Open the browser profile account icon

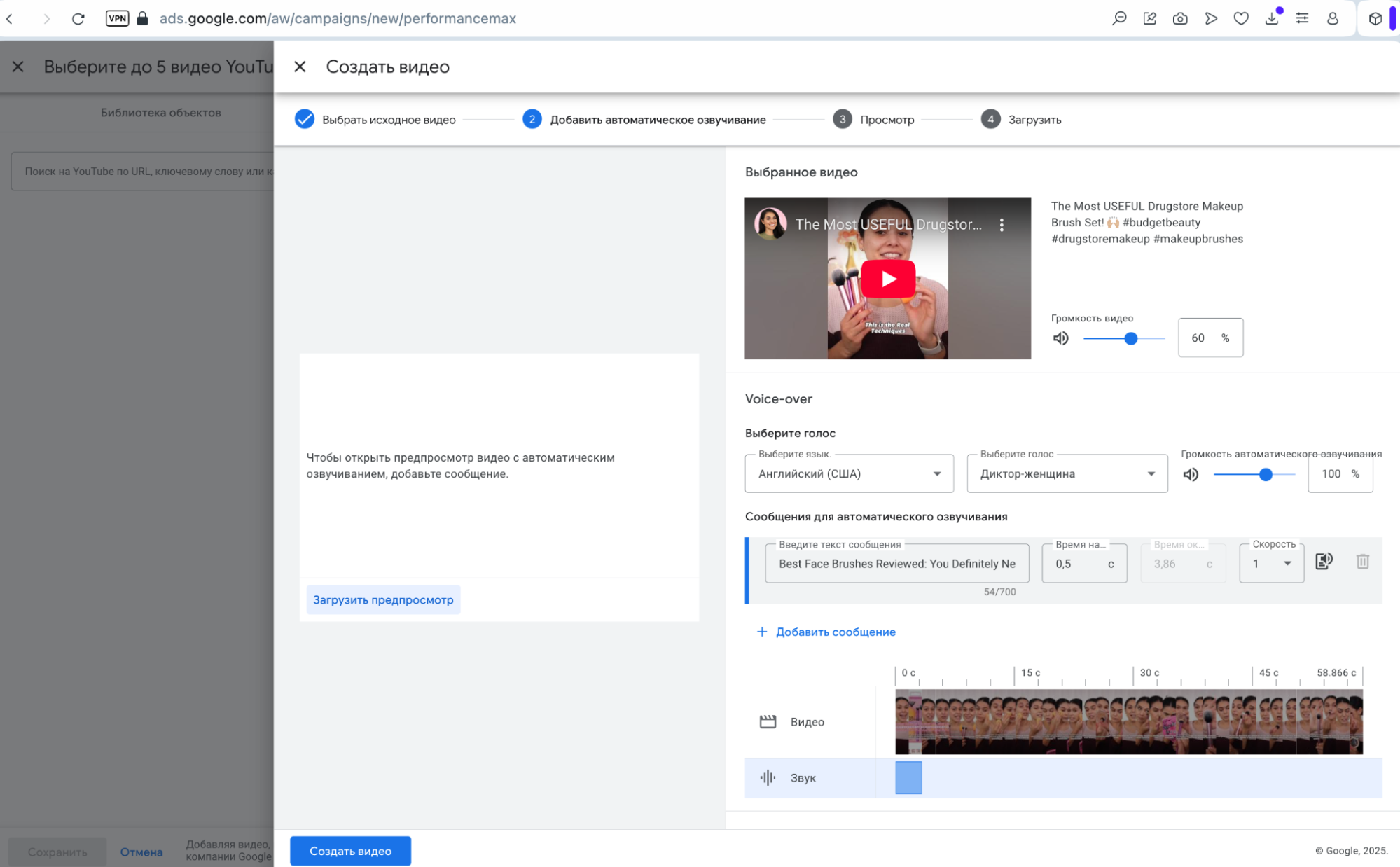1332,18
